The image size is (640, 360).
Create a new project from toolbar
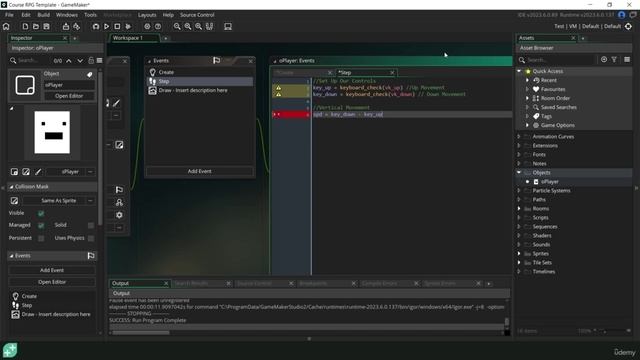coord(25,27)
